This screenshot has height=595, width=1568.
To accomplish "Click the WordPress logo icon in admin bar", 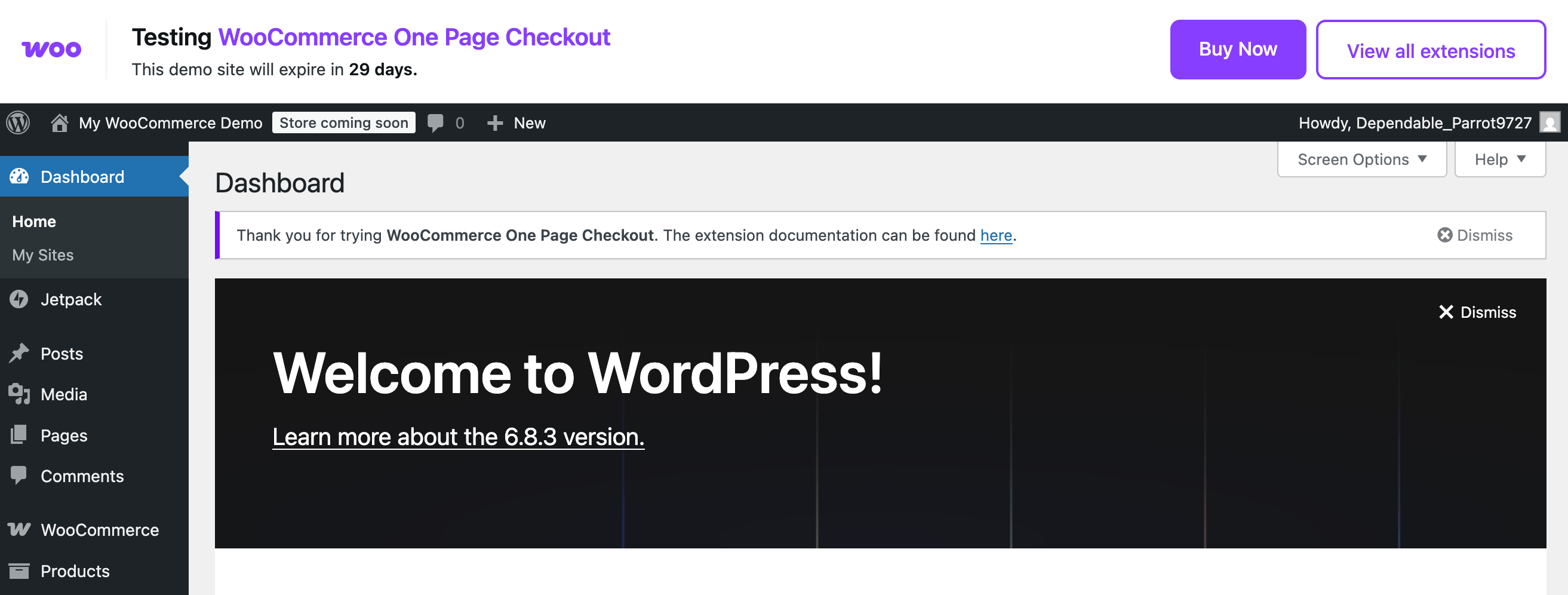I will tap(19, 122).
